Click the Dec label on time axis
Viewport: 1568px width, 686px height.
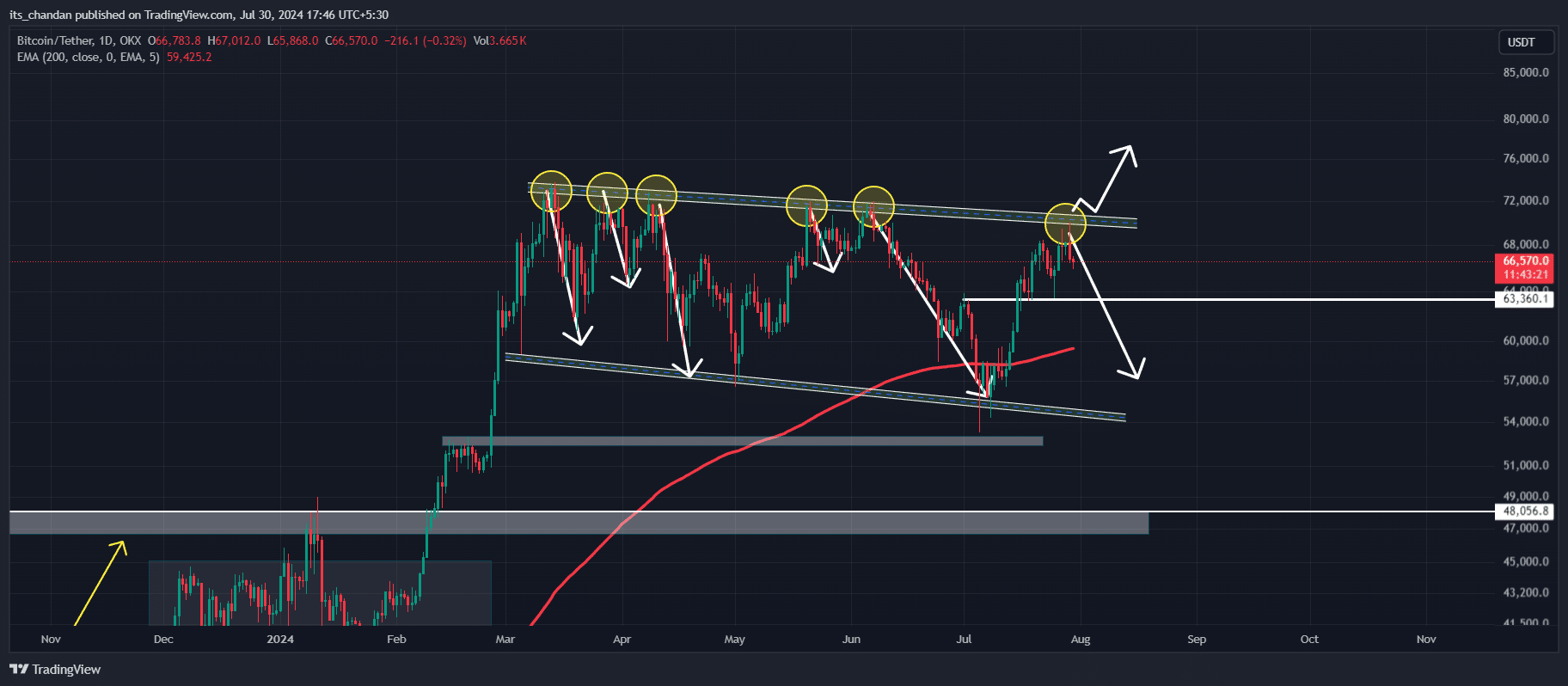(163, 639)
